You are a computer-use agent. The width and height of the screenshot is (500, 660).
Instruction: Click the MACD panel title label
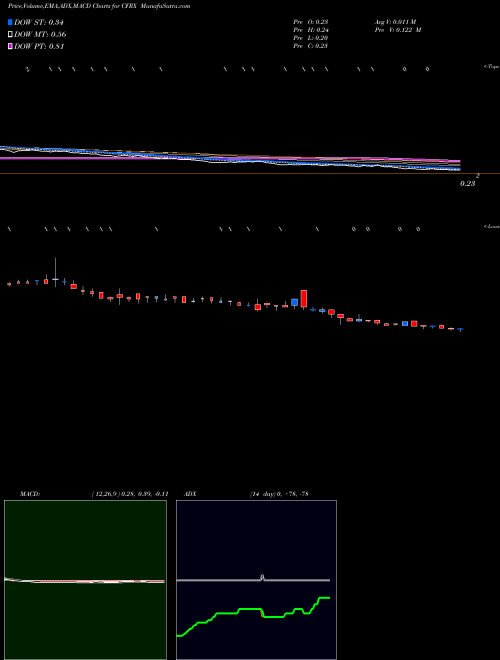(x=29, y=494)
